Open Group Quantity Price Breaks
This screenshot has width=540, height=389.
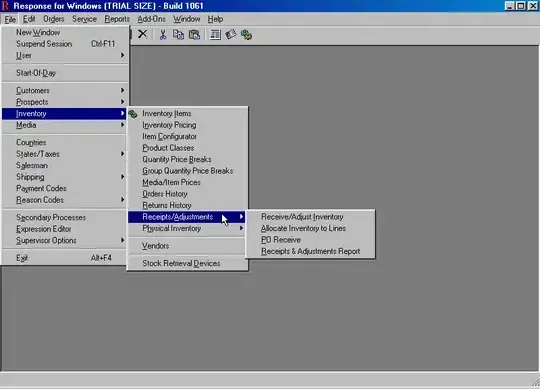click(x=187, y=171)
